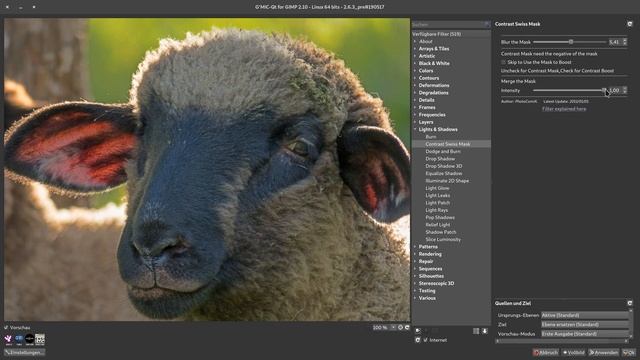This screenshot has height=360, width=640.
Task: Click the grey square logo icon below preview
Action: click(x=40, y=339)
